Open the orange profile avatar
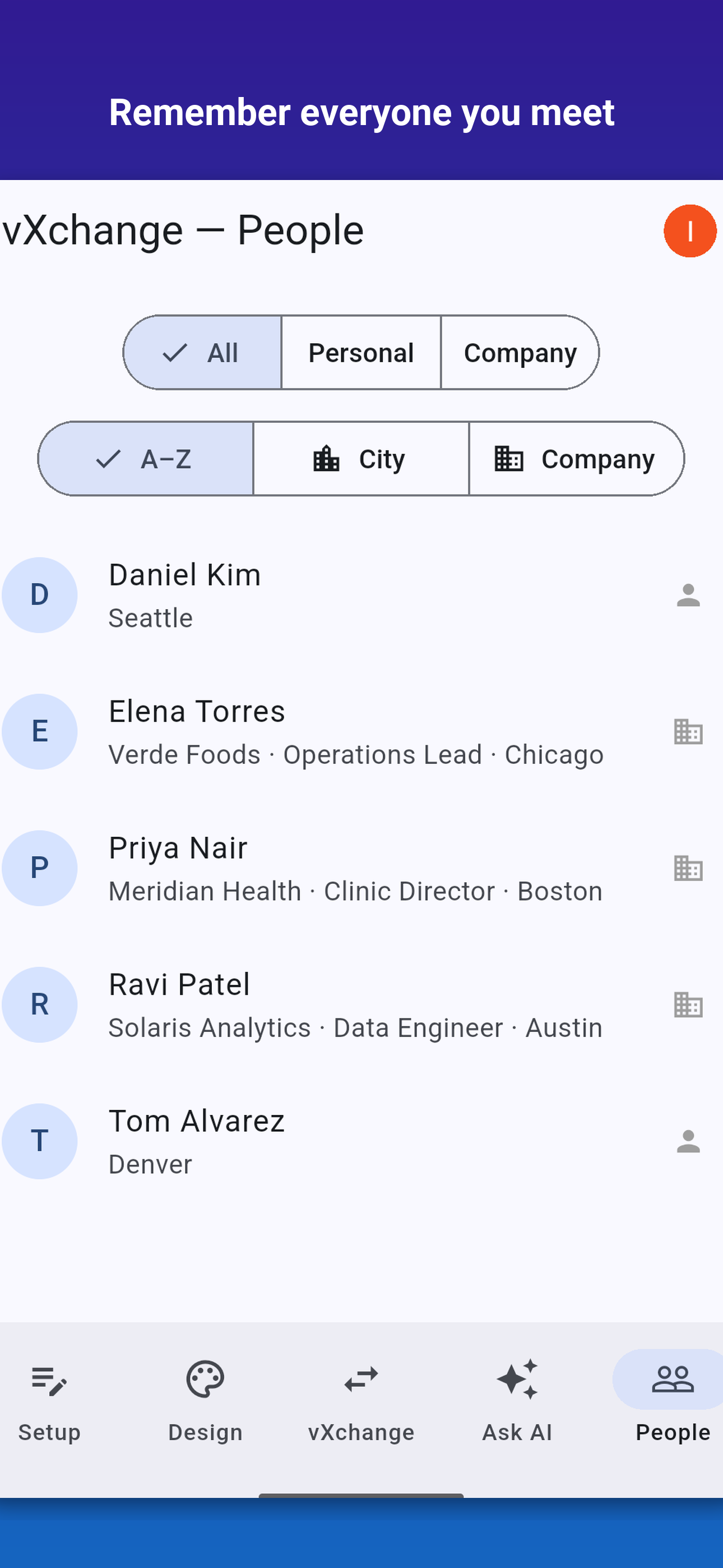This screenshot has height=1568, width=723. tap(689, 230)
